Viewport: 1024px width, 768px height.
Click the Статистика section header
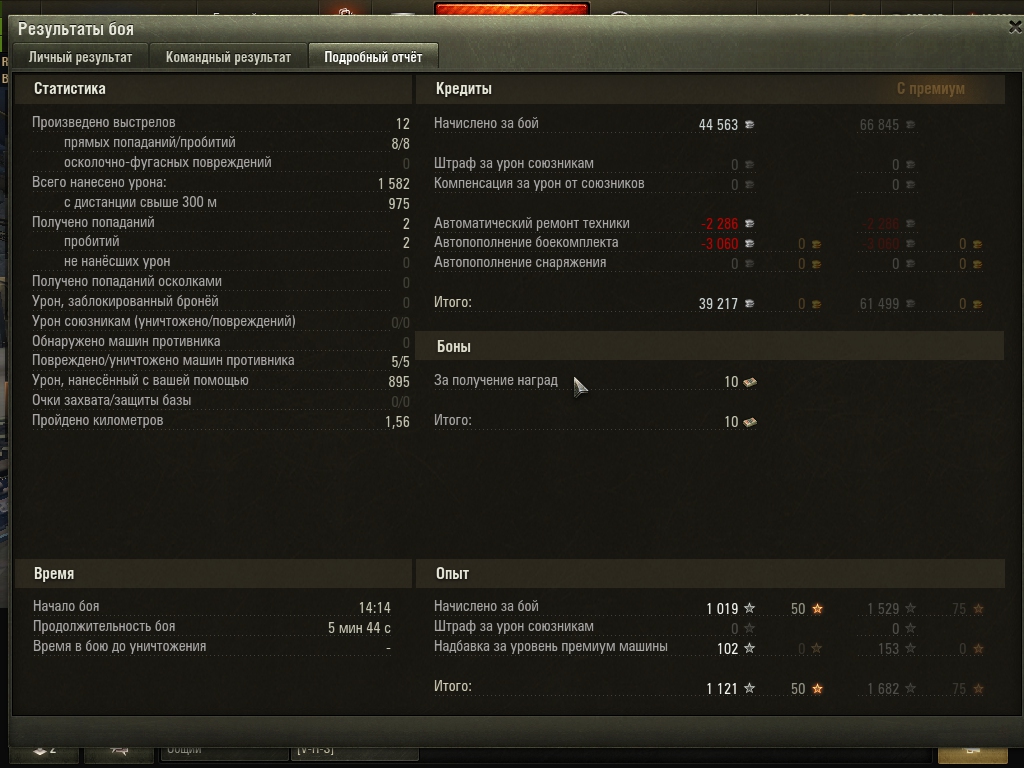[x=69, y=88]
